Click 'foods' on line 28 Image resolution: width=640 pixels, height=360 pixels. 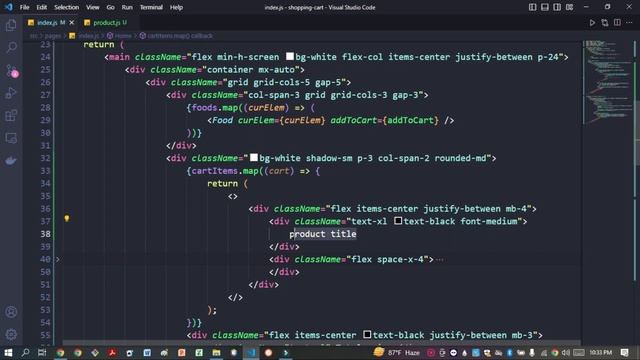(204, 108)
